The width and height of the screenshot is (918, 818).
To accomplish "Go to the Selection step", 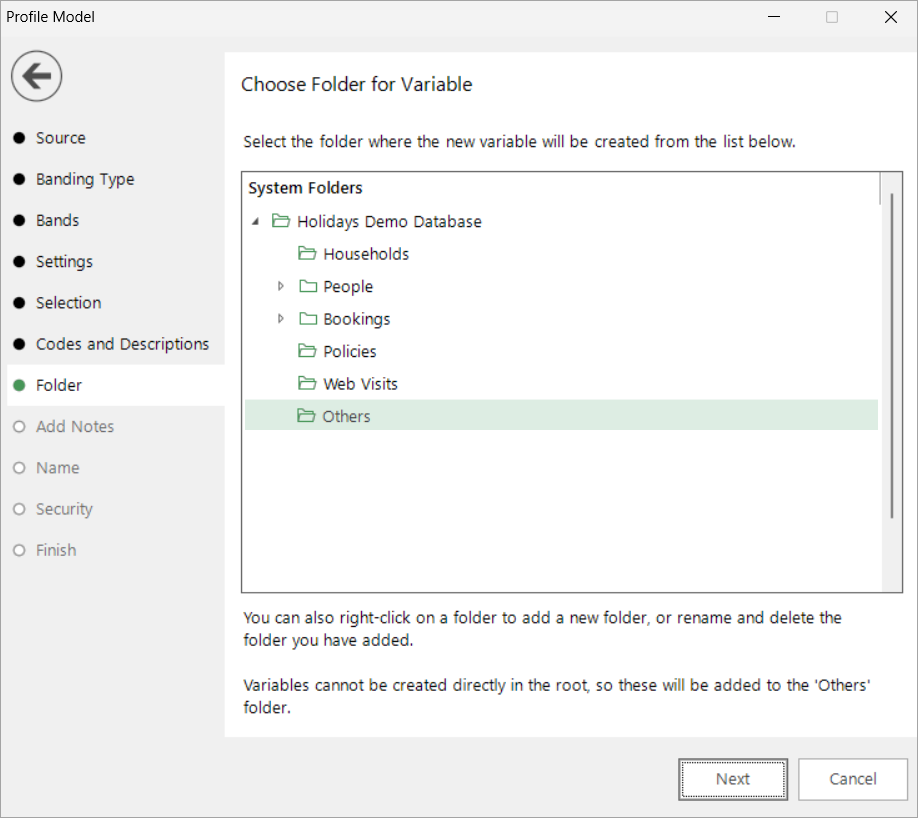I will (68, 303).
